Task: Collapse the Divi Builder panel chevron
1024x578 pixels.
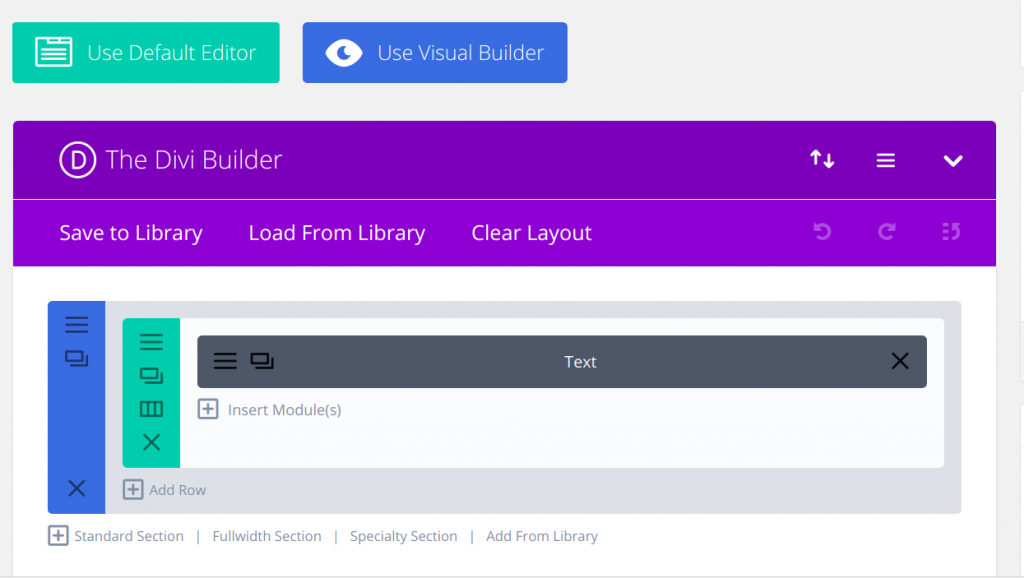Action: point(953,161)
